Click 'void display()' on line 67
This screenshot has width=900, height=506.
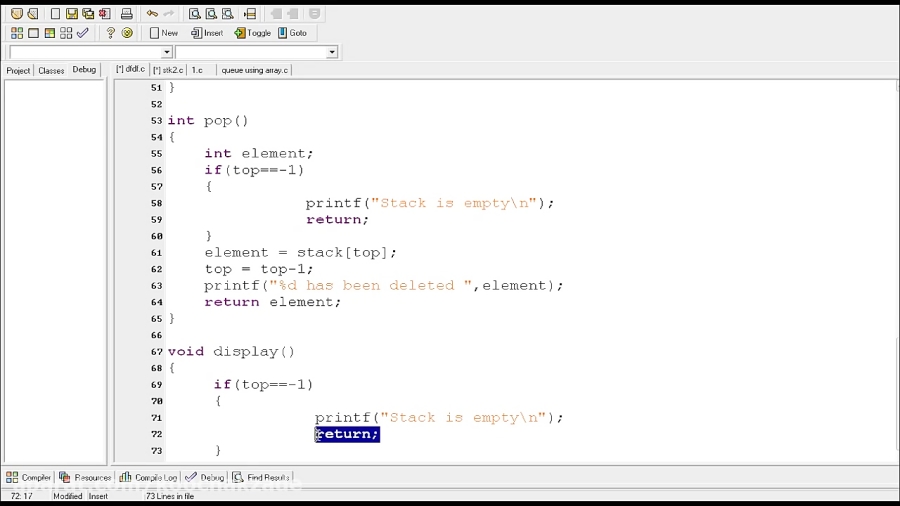pyautogui.click(x=231, y=352)
